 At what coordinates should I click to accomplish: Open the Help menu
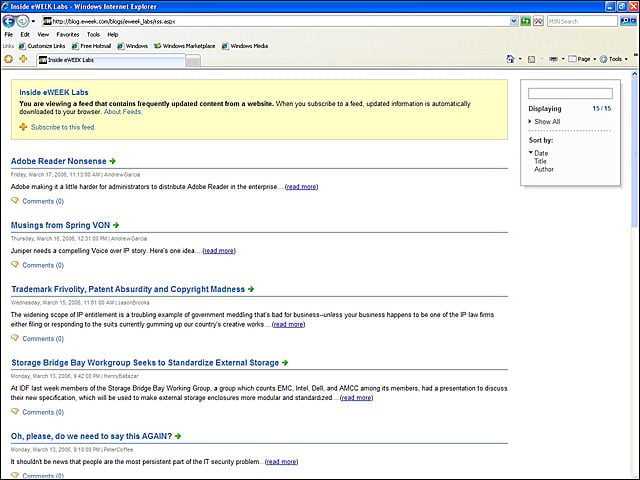[x=113, y=34]
